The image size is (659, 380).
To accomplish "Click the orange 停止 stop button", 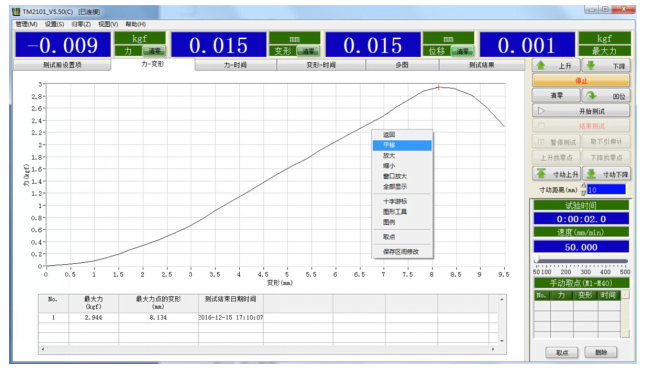I will coord(581,81).
